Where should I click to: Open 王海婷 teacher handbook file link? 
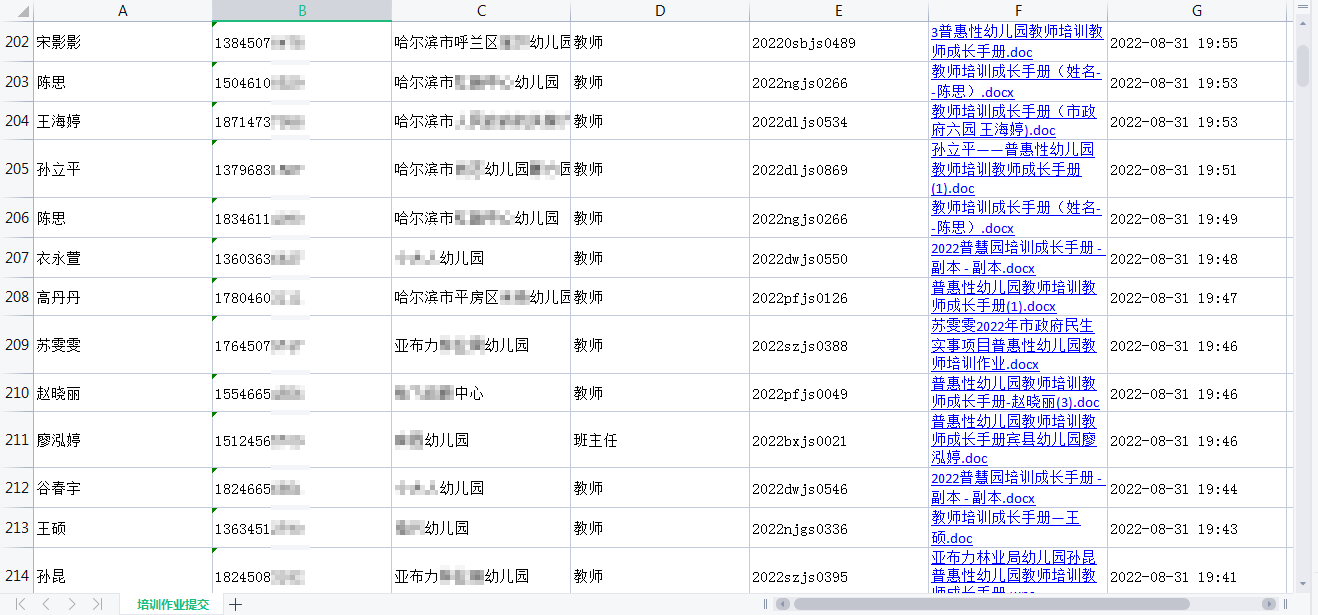point(1013,121)
